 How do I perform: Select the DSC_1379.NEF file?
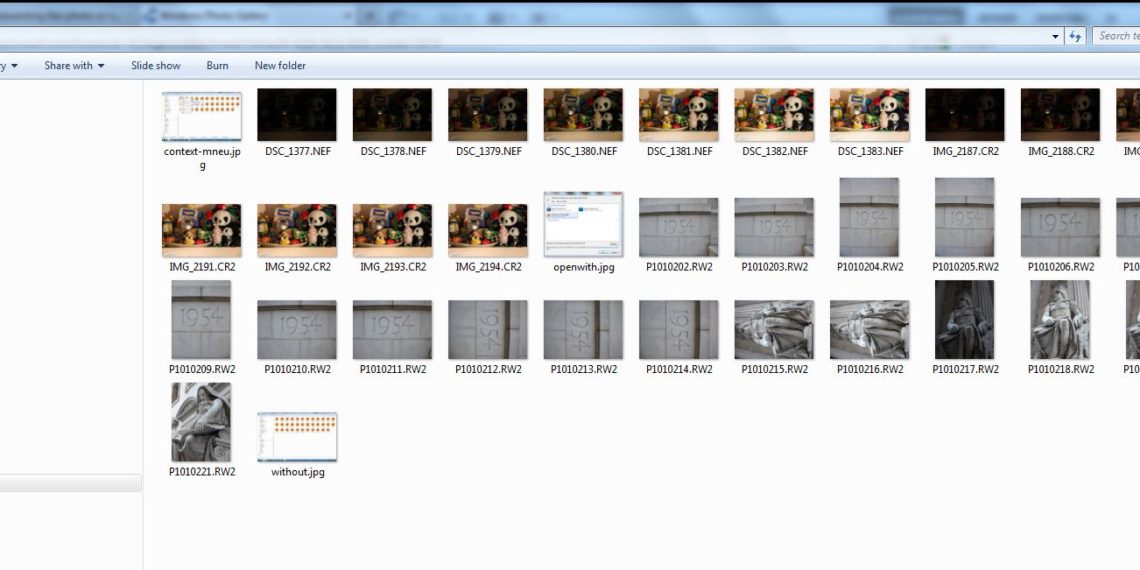point(488,115)
